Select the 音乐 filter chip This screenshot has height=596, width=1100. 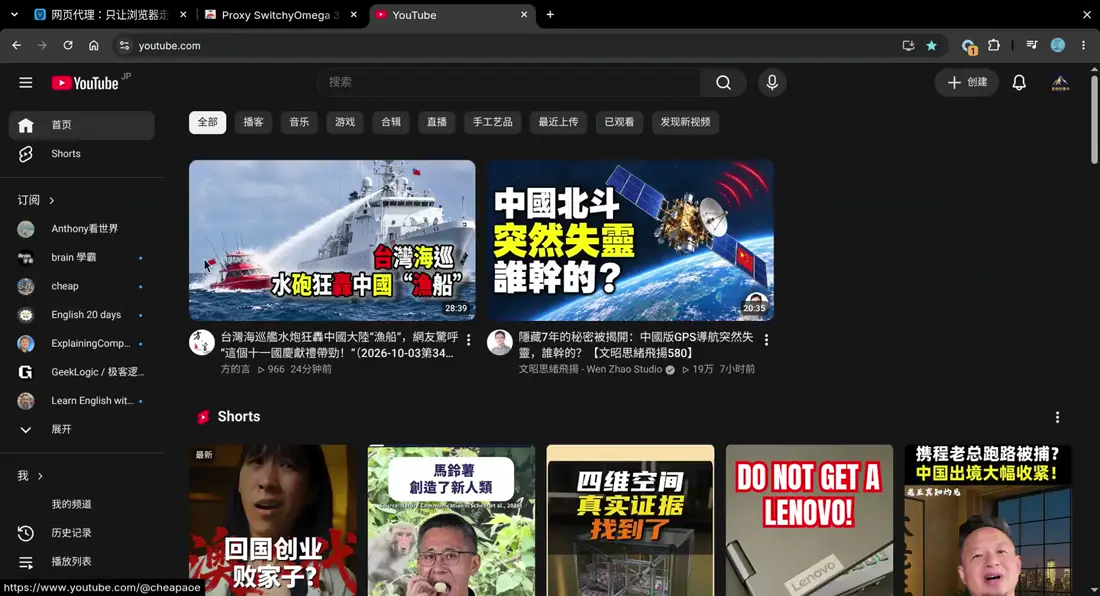point(300,122)
